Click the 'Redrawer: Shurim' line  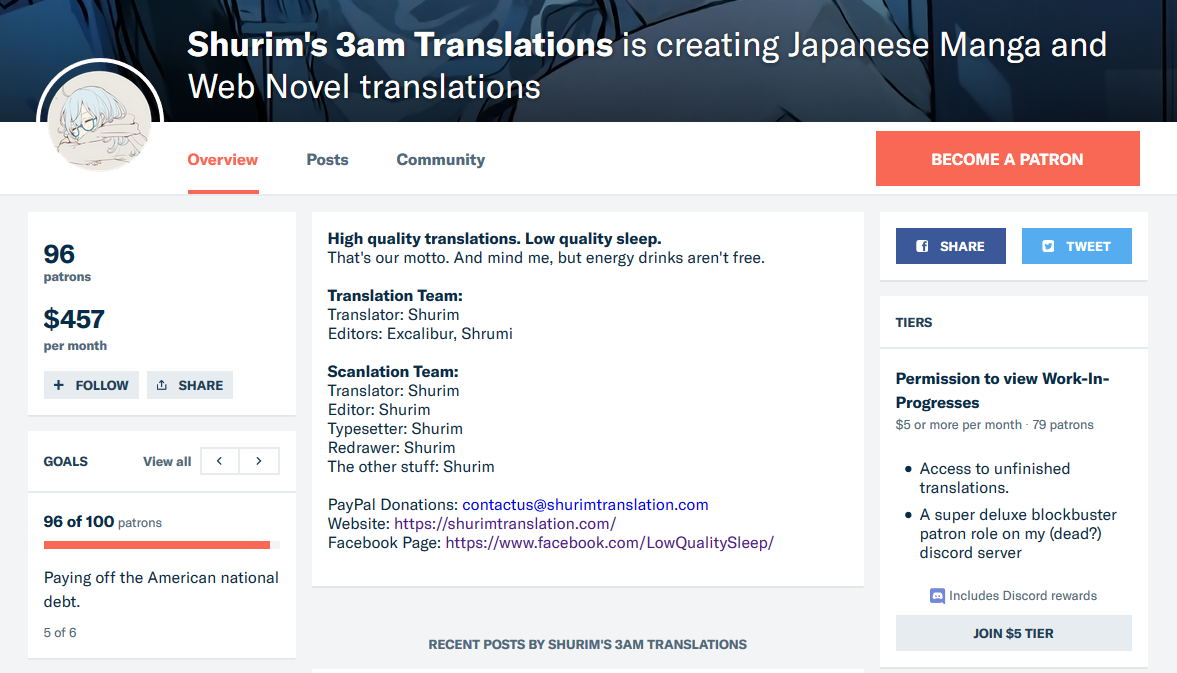tap(391, 448)
